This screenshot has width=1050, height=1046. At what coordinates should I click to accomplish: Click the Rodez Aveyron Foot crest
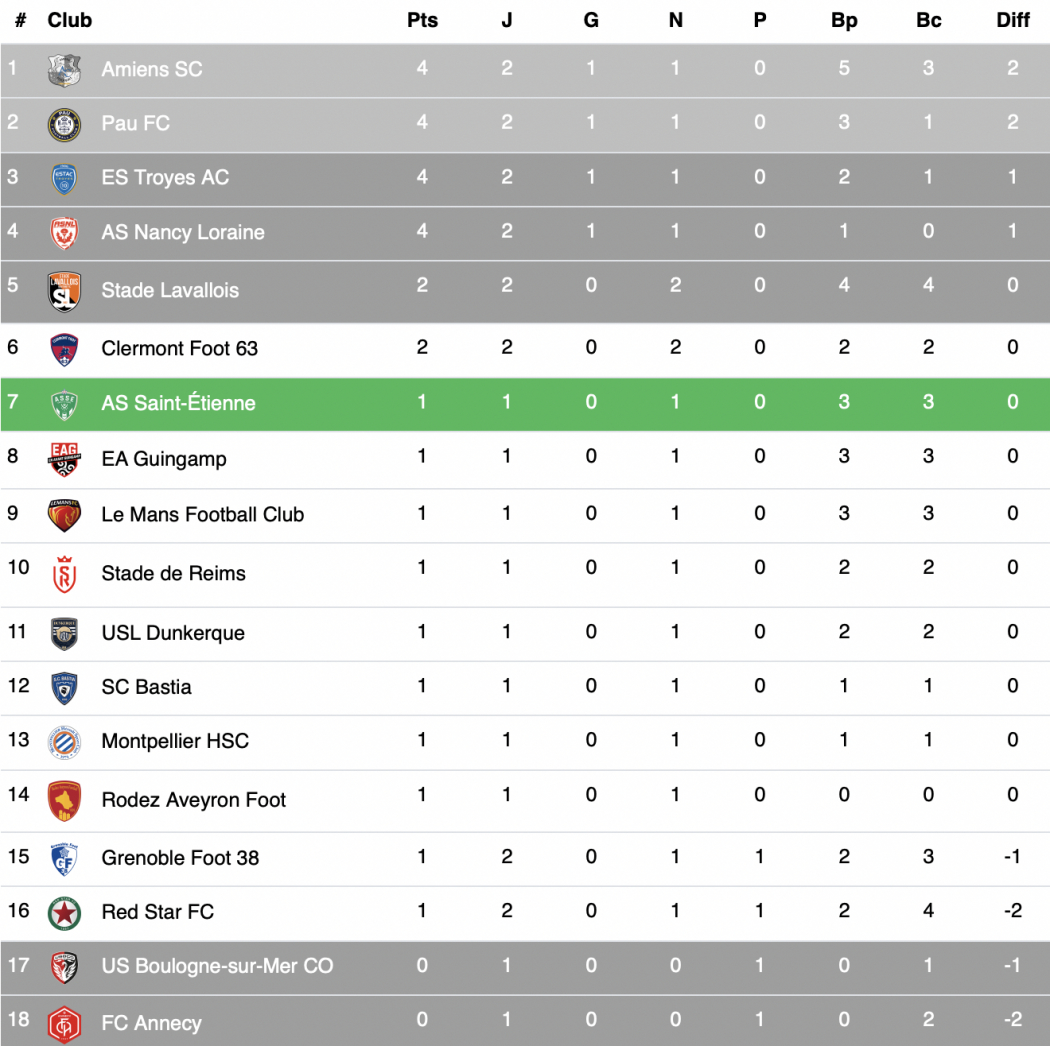[64, 801]
